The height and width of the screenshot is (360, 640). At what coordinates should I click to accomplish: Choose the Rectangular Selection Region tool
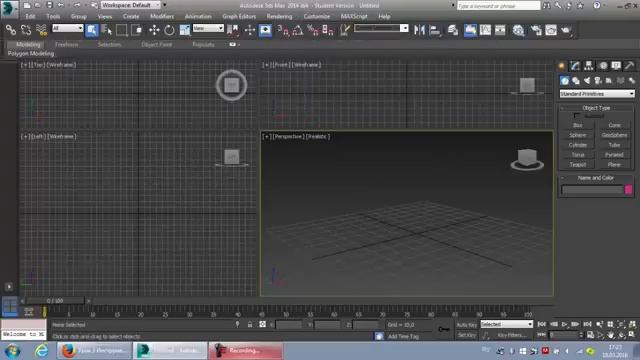click(122, 30)
